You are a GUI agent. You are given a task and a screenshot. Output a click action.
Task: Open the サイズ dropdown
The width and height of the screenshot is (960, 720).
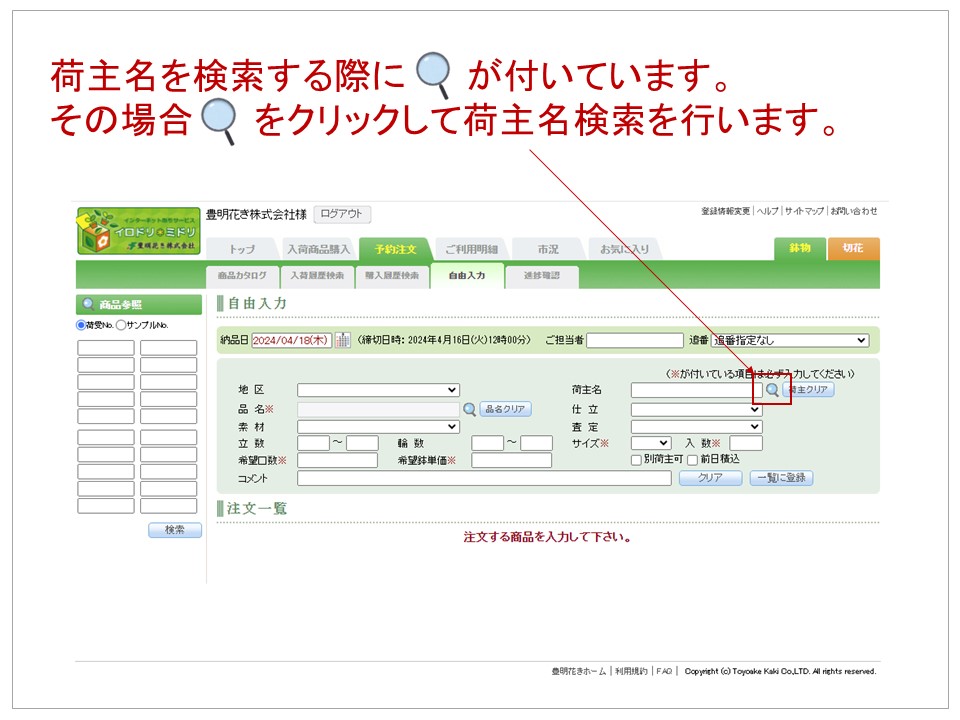(650, 443)
